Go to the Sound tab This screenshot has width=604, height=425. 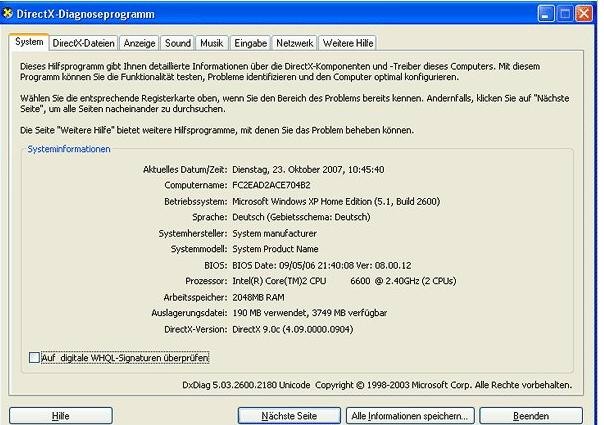pos(178,44)
